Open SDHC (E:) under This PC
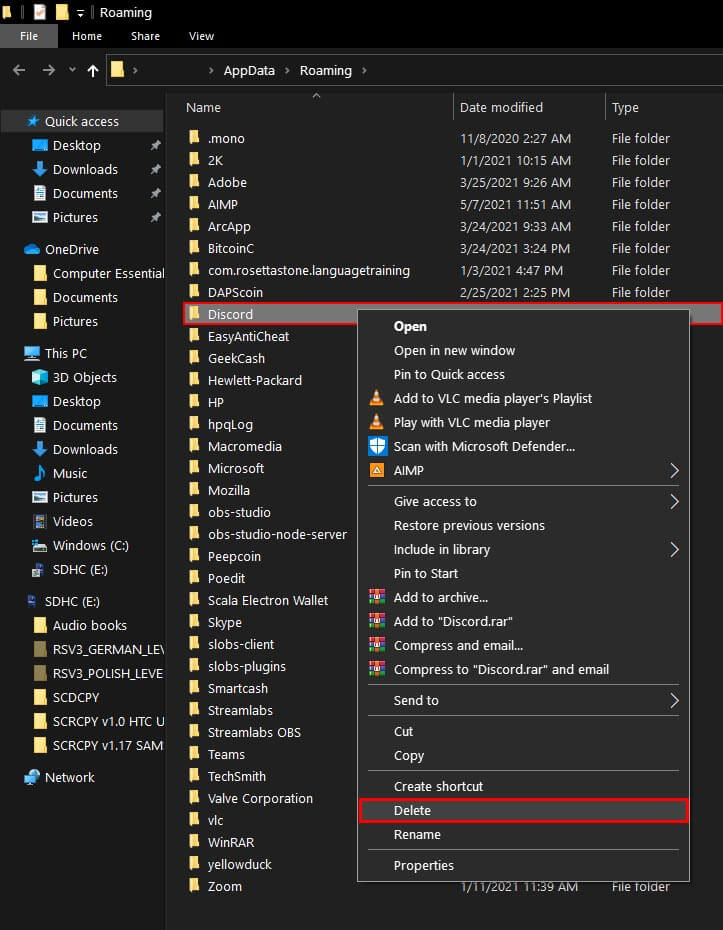The height and width of the screenshot is (930, 723). pos(80,569)
